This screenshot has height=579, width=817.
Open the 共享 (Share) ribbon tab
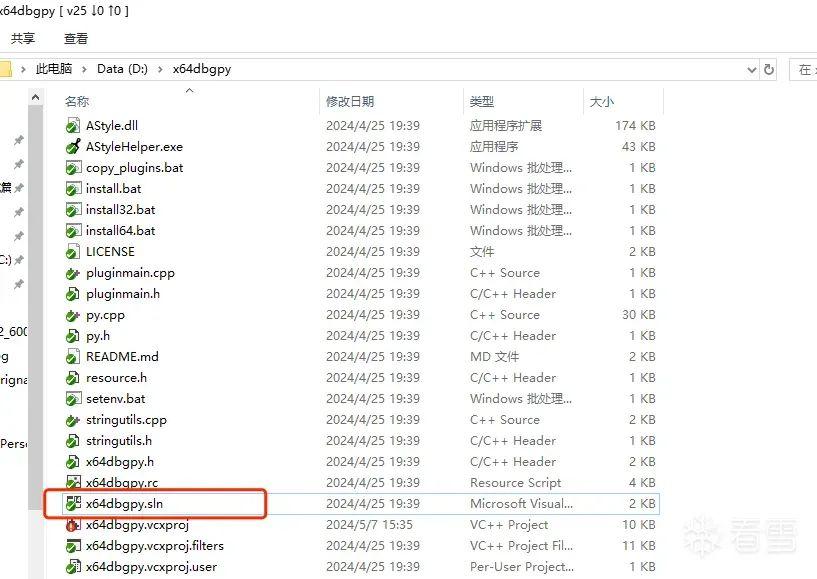point(23,39)
